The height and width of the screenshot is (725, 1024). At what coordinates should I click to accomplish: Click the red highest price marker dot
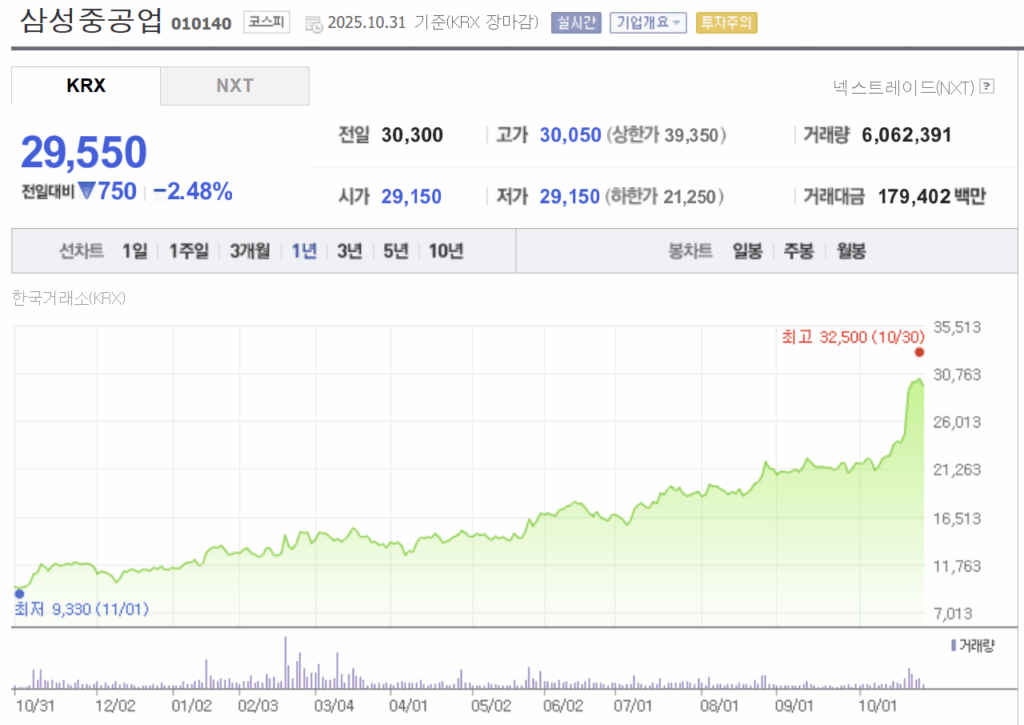point(919,352)
